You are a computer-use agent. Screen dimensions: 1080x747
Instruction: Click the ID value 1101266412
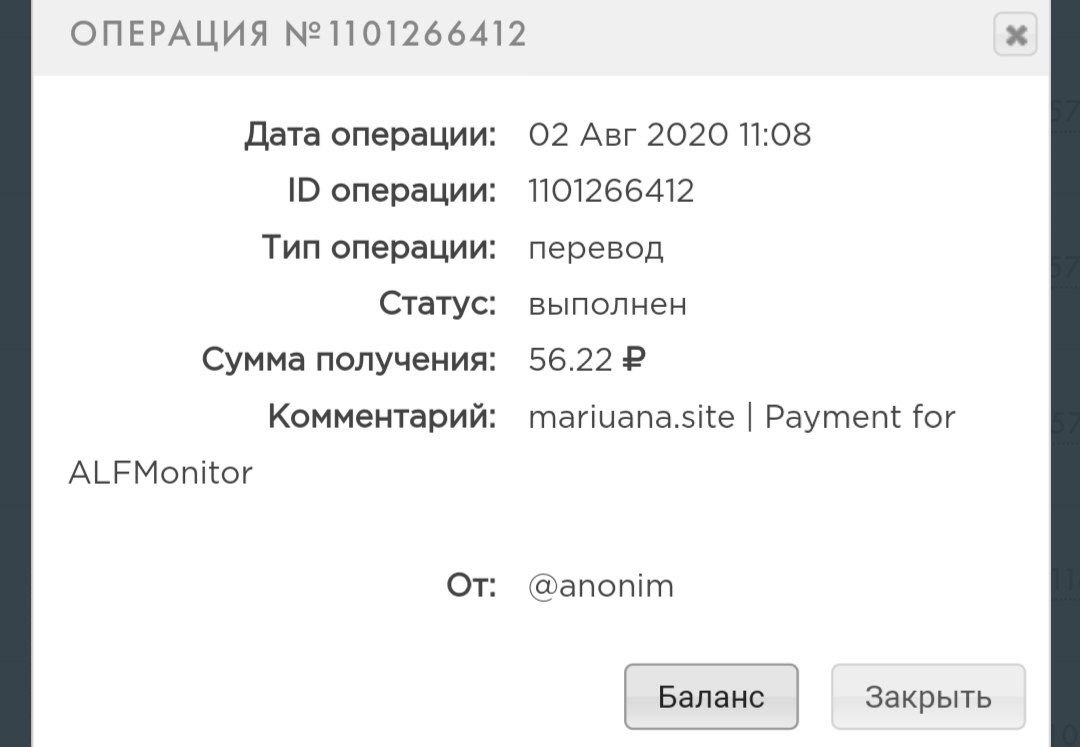click(x=611, y=190)
